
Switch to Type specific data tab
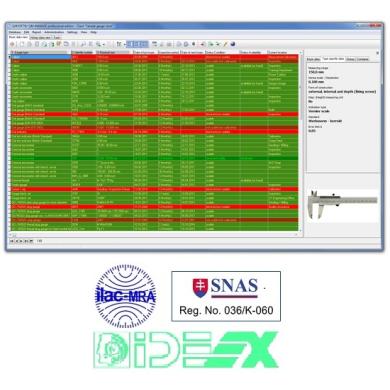pos(333,59)
